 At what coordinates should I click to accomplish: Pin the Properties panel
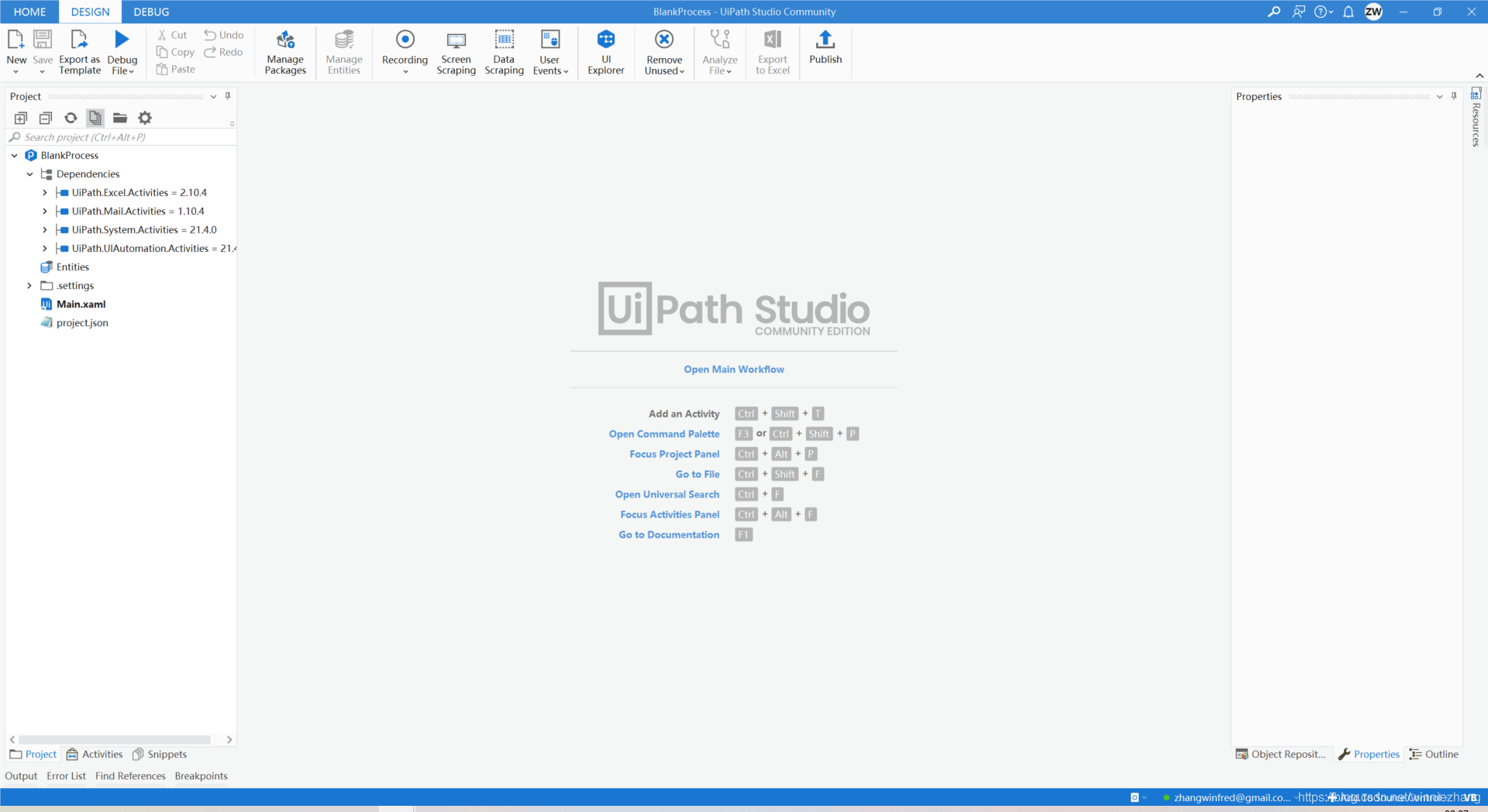(1454, 96)
